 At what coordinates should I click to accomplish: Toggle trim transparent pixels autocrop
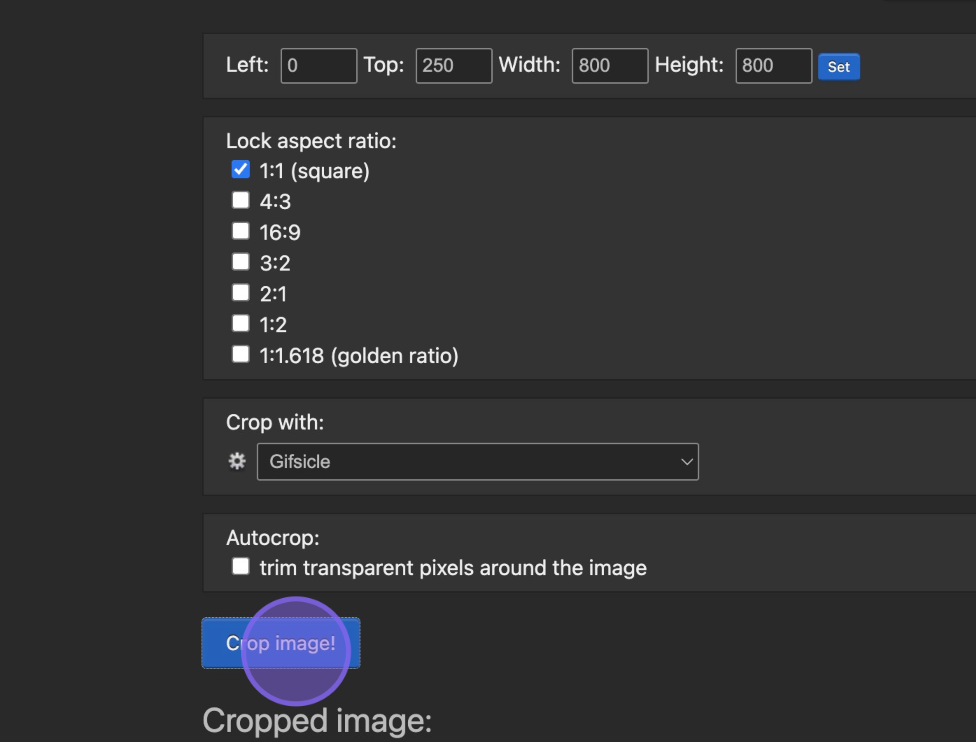[x=240, y=566]
